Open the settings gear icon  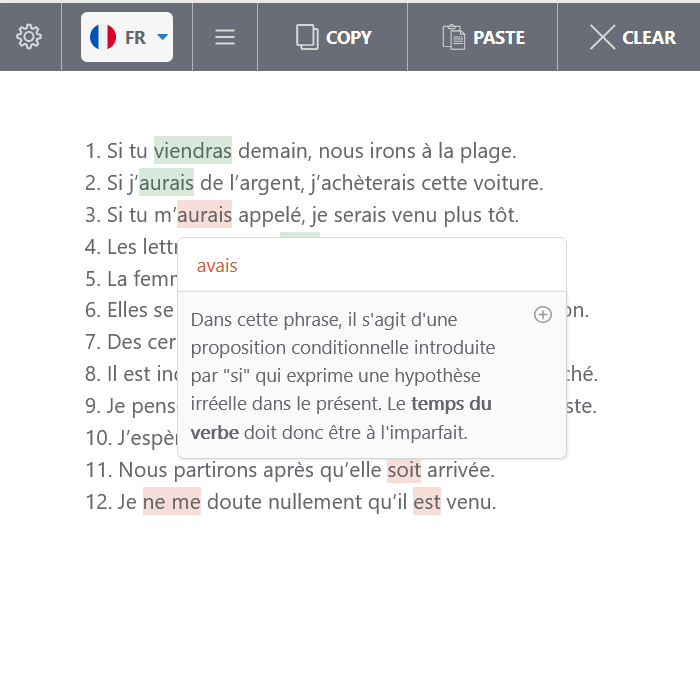click(29, 37)
